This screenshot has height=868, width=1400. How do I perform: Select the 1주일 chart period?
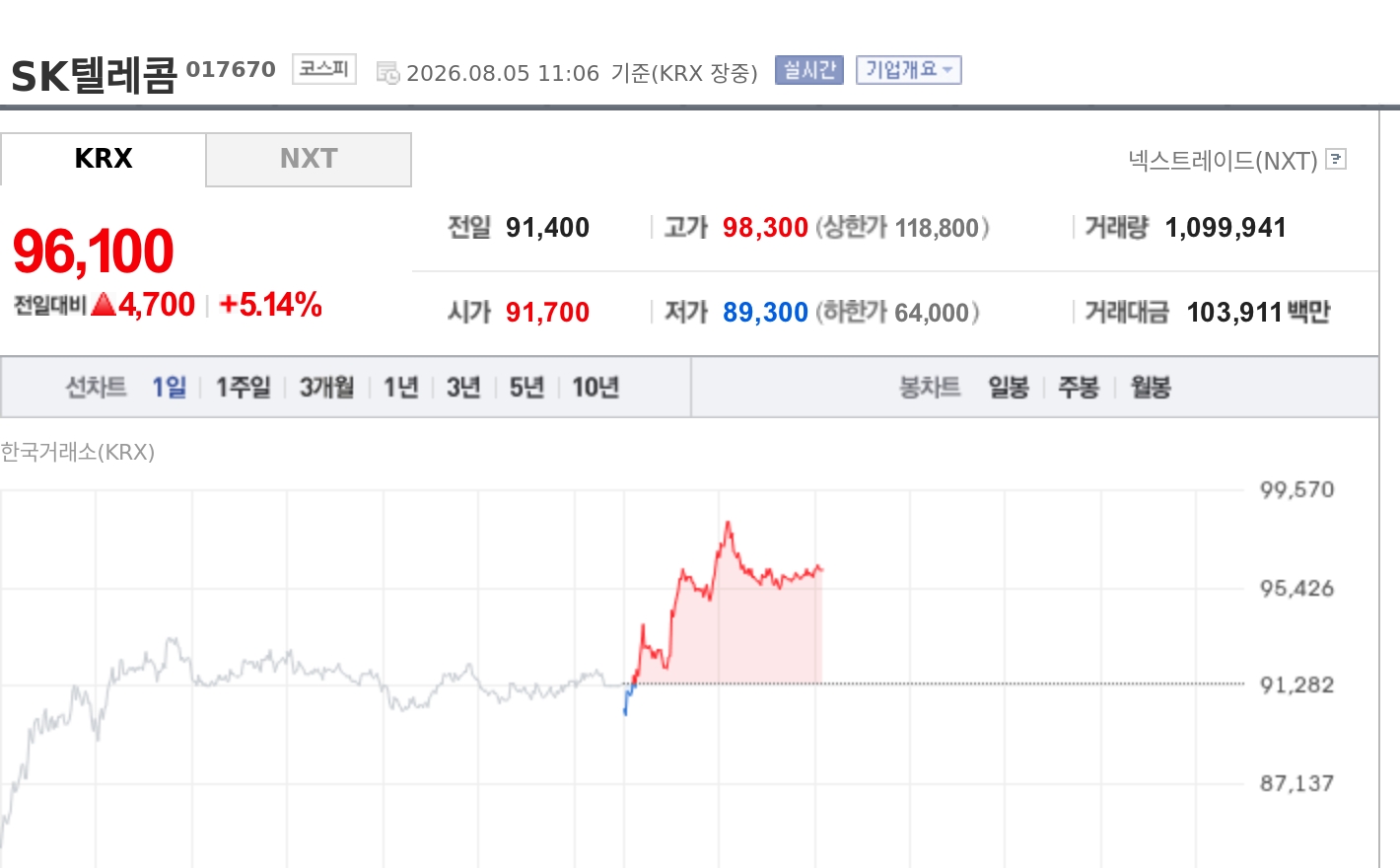click(243, 387)
